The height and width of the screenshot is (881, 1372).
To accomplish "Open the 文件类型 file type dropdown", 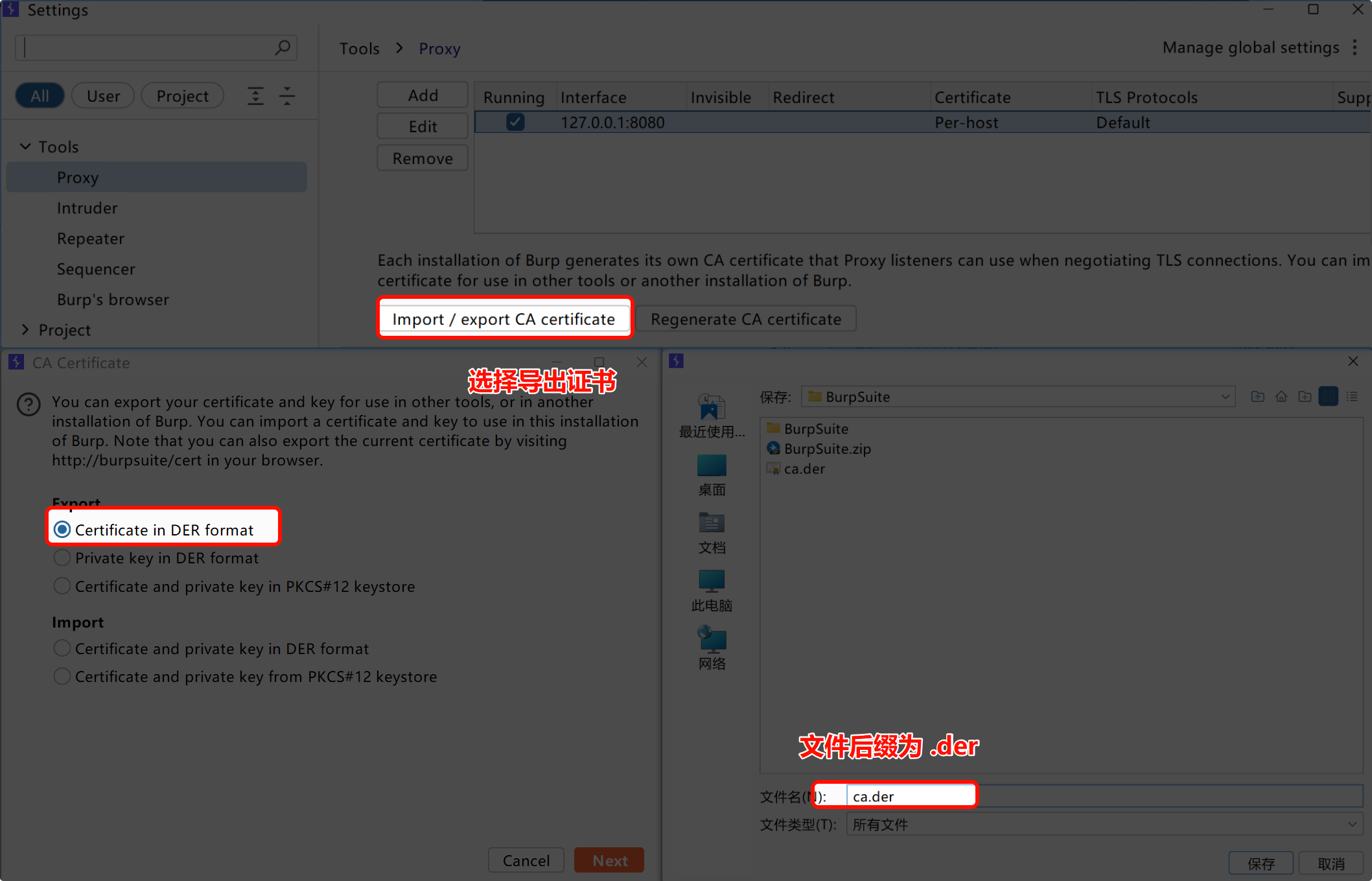I will click(1352, 824).
